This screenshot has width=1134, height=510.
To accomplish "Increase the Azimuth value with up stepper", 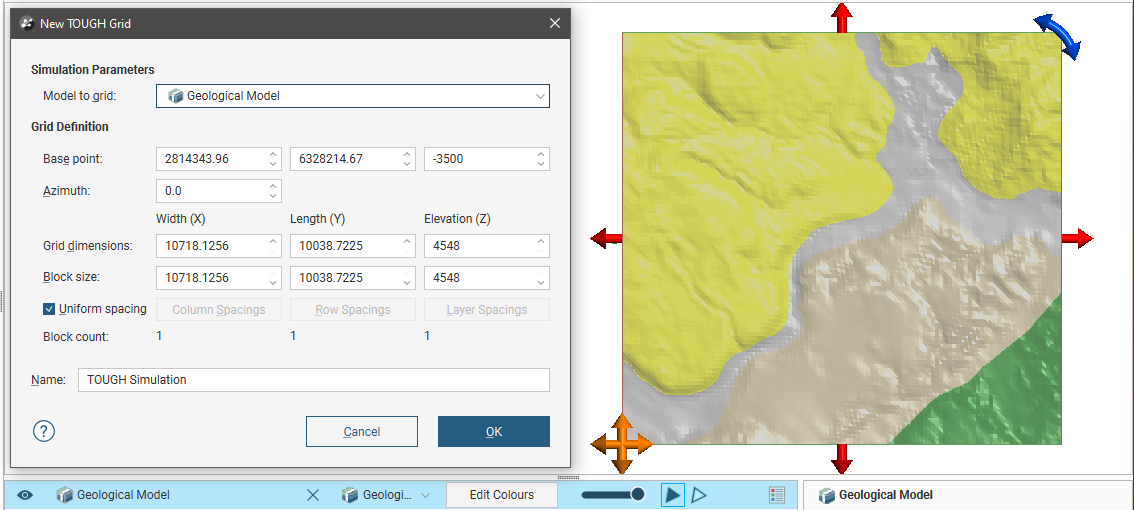I will [273, 186].
